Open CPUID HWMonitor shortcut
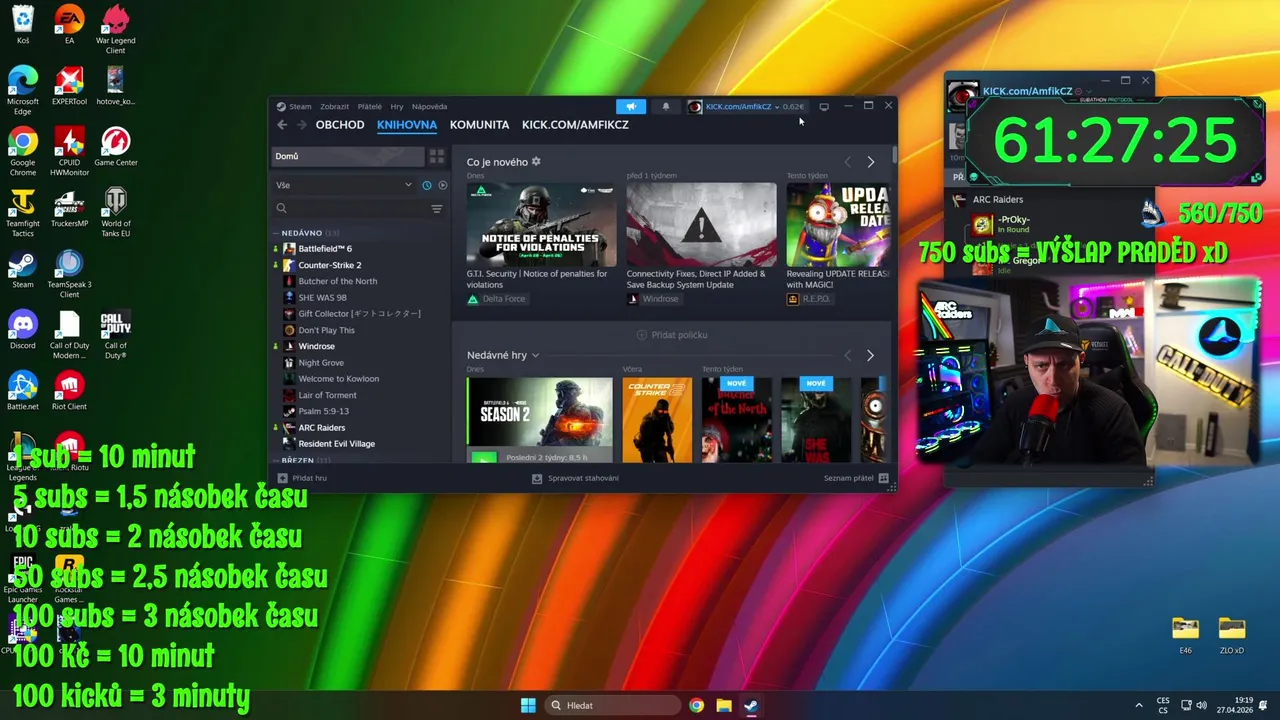1280x720 pixels. click(x=69, y=149)
